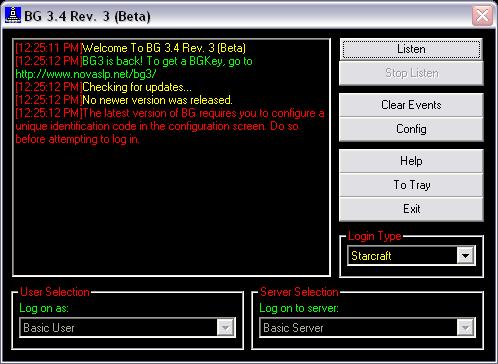Click the red identification code warning message
This screenshot has height=364, width=498.
tap(170, 126)
